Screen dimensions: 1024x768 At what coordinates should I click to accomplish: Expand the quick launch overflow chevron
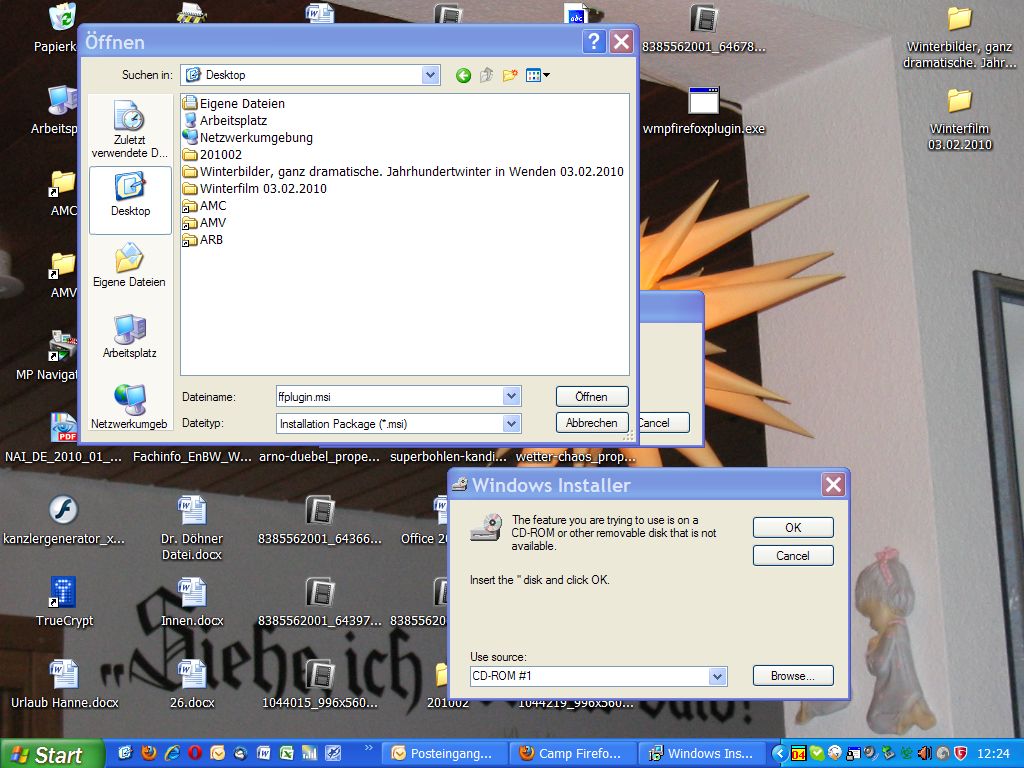click(369, 748)
